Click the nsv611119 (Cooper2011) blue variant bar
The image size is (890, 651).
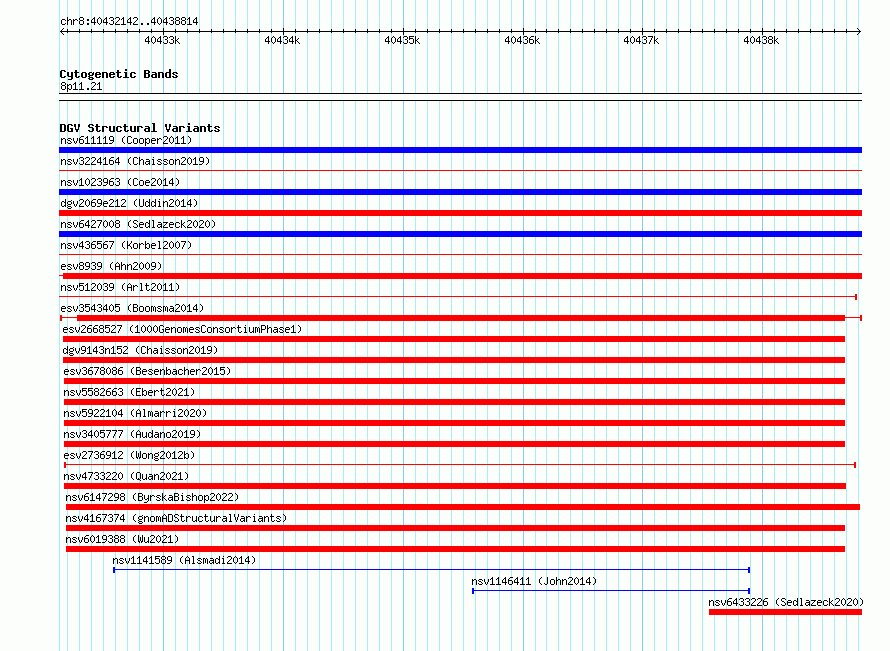[x=460, y=150]
